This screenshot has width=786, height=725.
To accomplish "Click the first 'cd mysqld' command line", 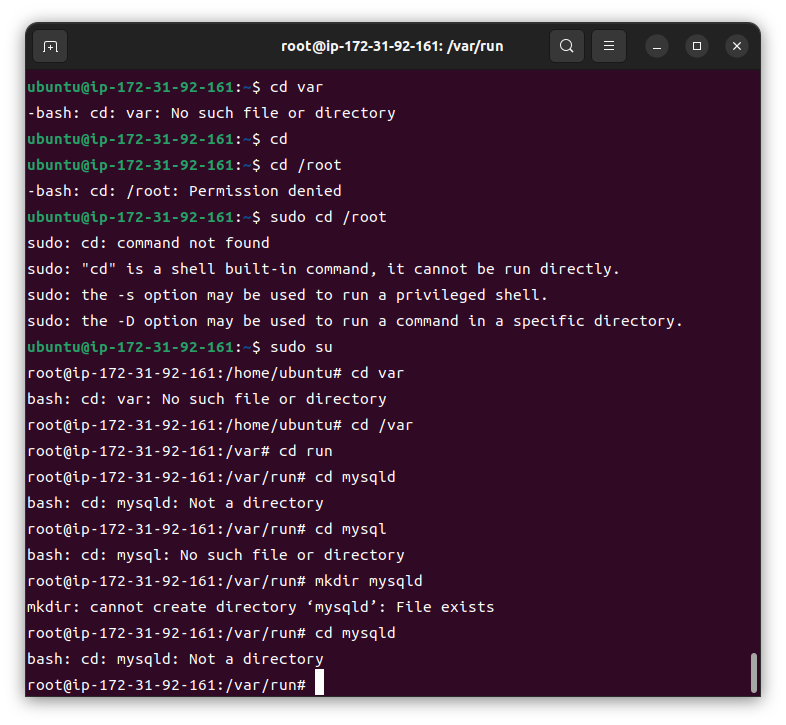I will click(x=212, y=477).
